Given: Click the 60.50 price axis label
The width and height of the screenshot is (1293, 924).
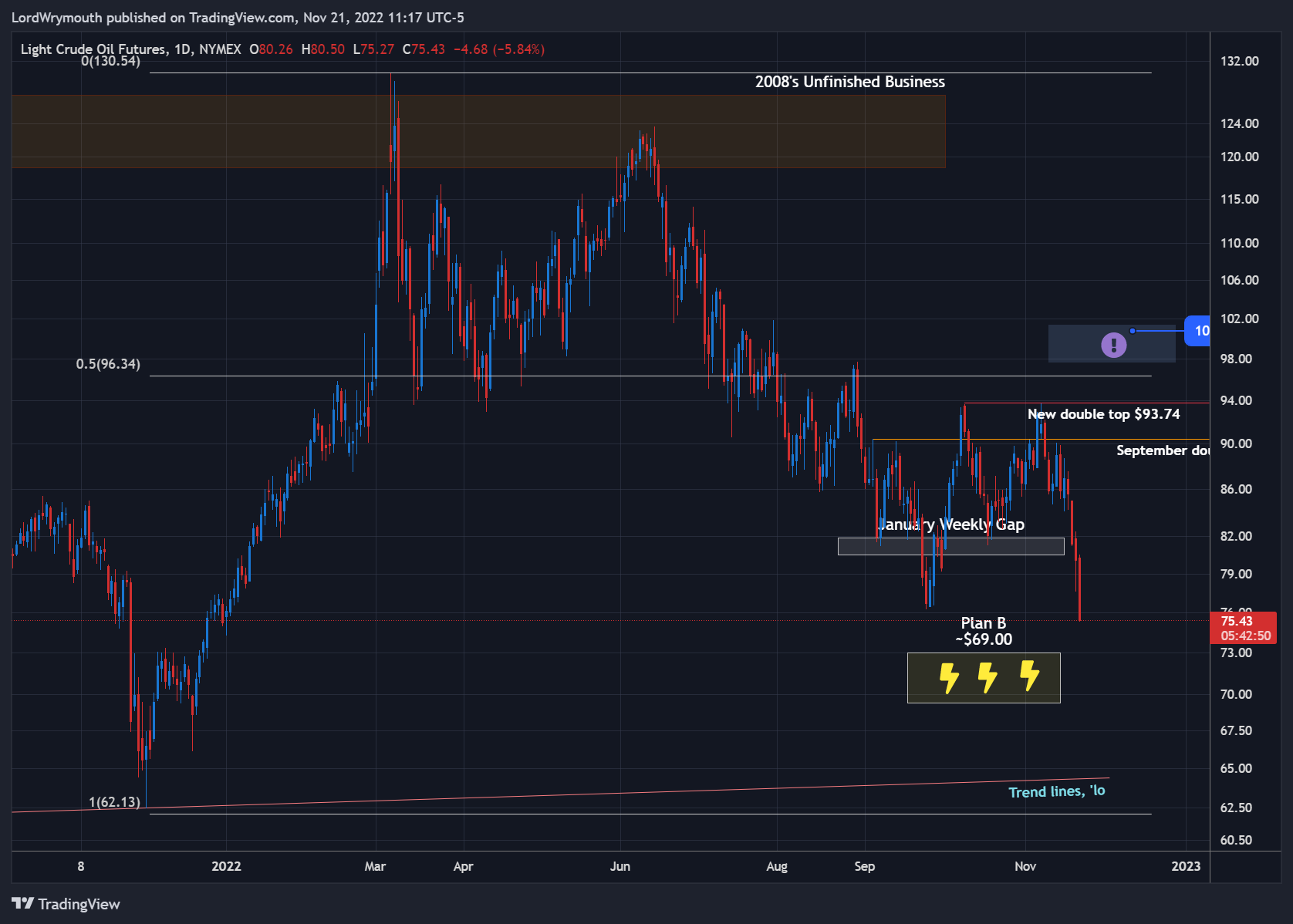Looking at the screenshot, I should (x=1236, y=840).
